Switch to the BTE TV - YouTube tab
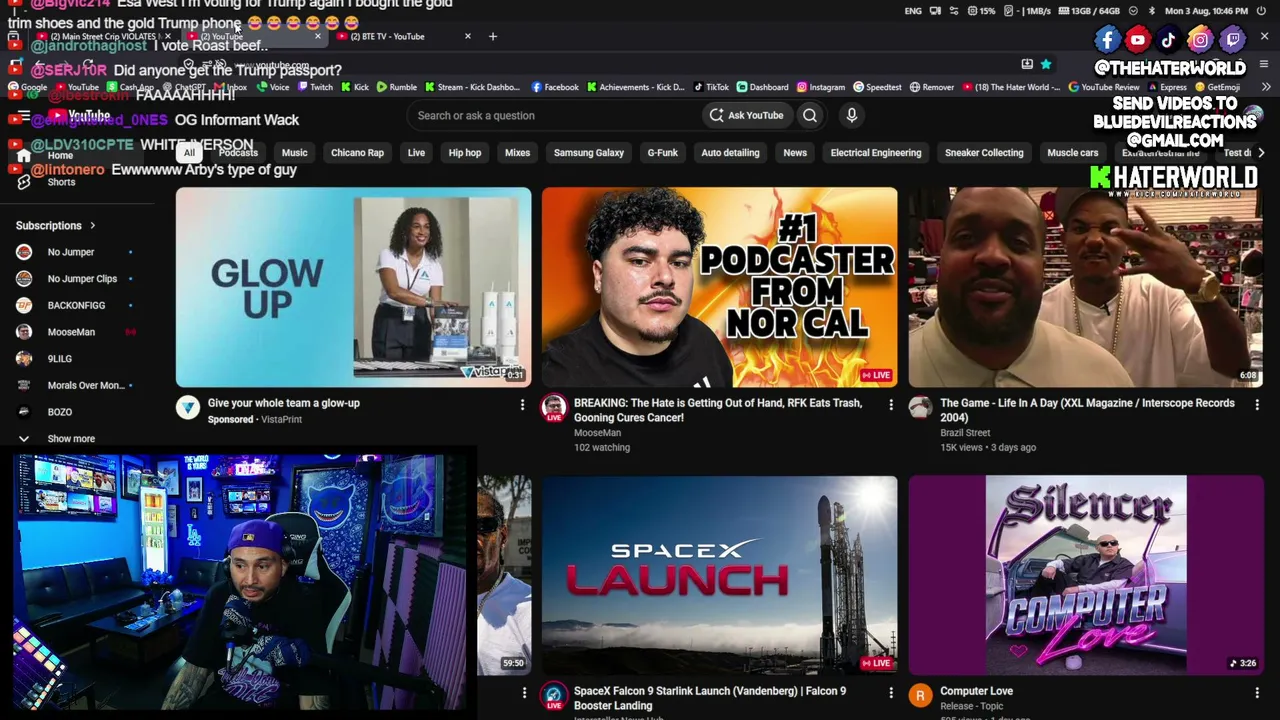 [402, 36]
